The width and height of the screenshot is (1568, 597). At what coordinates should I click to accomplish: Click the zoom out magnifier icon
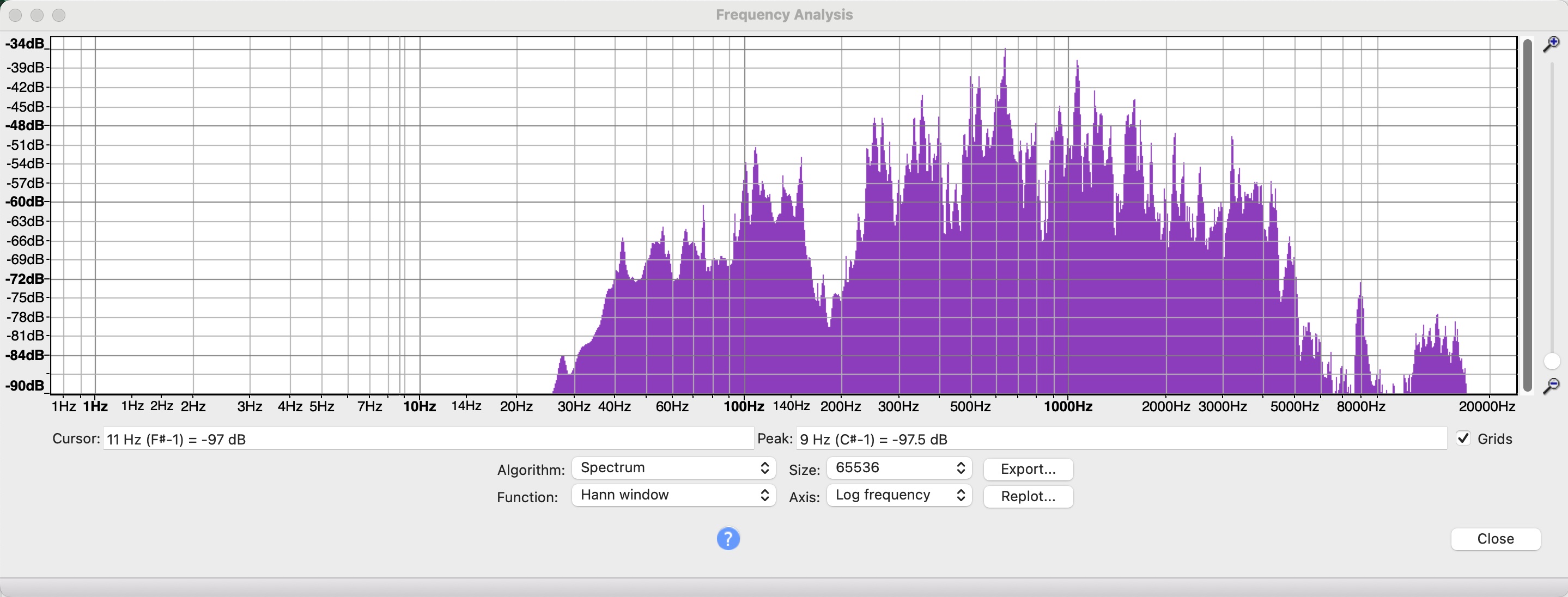1552,385
